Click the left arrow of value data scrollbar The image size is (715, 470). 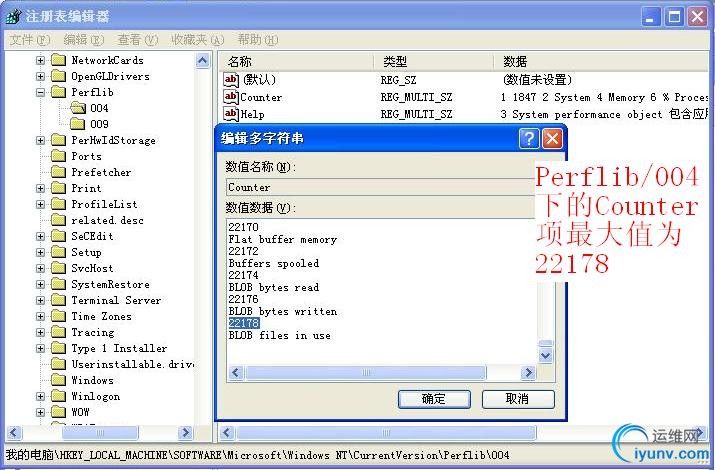point(235,372)
